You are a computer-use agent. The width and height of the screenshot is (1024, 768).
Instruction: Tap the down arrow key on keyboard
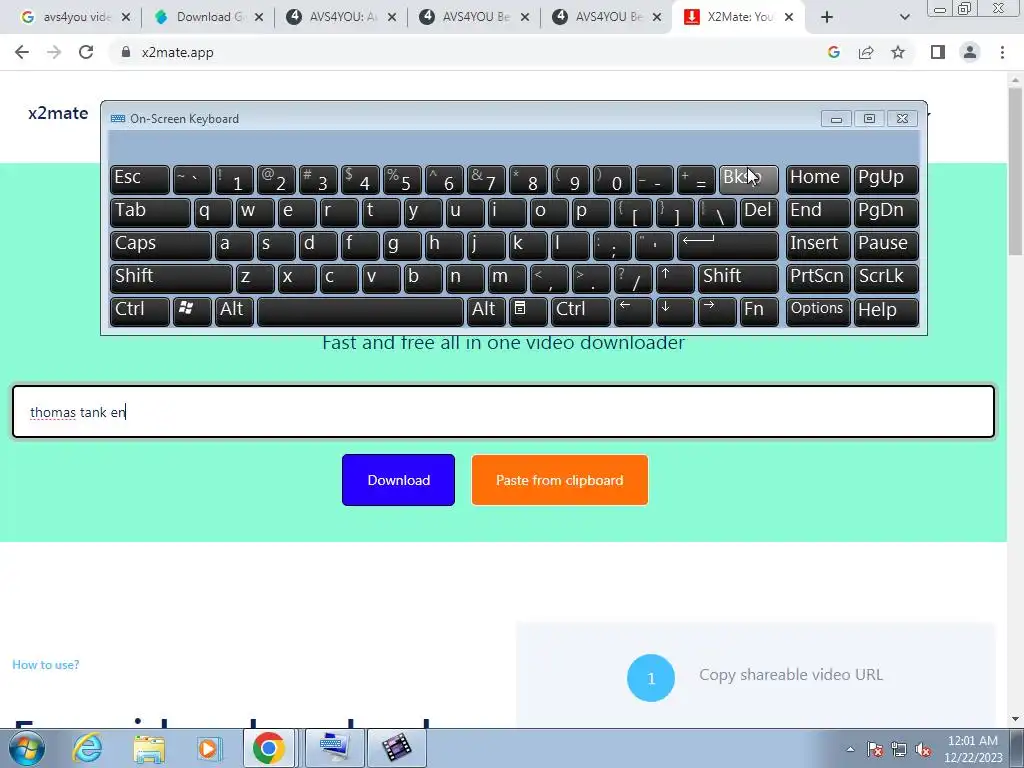pos(675,312)
